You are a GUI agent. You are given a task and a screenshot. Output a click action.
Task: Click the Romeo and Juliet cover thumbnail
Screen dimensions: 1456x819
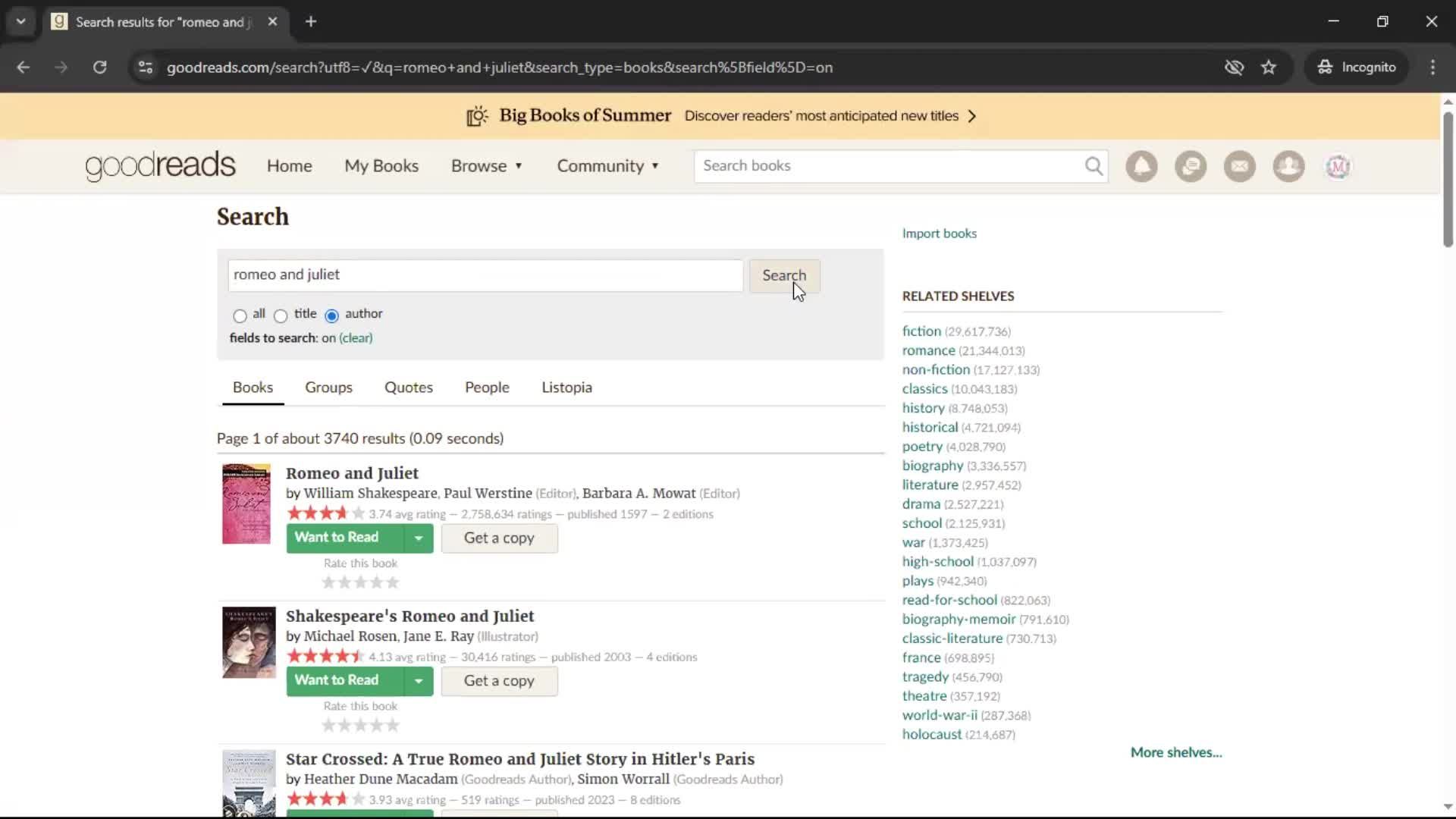pos(246,504)
